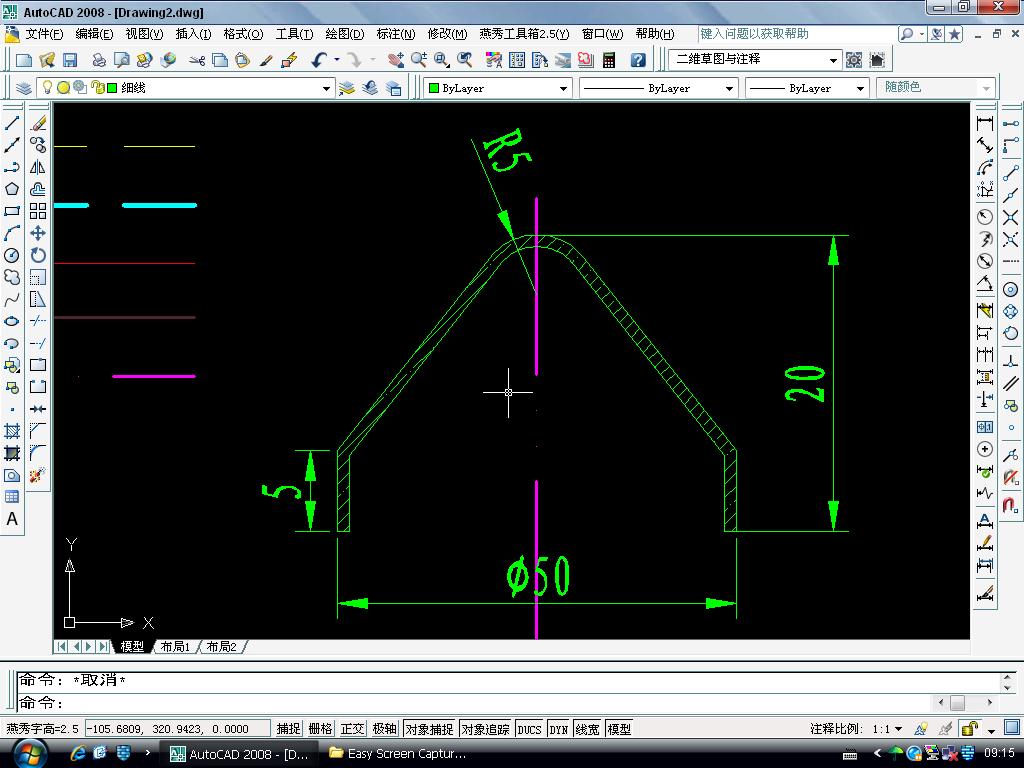Toggle 极轴 polar tracking
This screenshot has width=1024, height=768.
tap(385, 729)
